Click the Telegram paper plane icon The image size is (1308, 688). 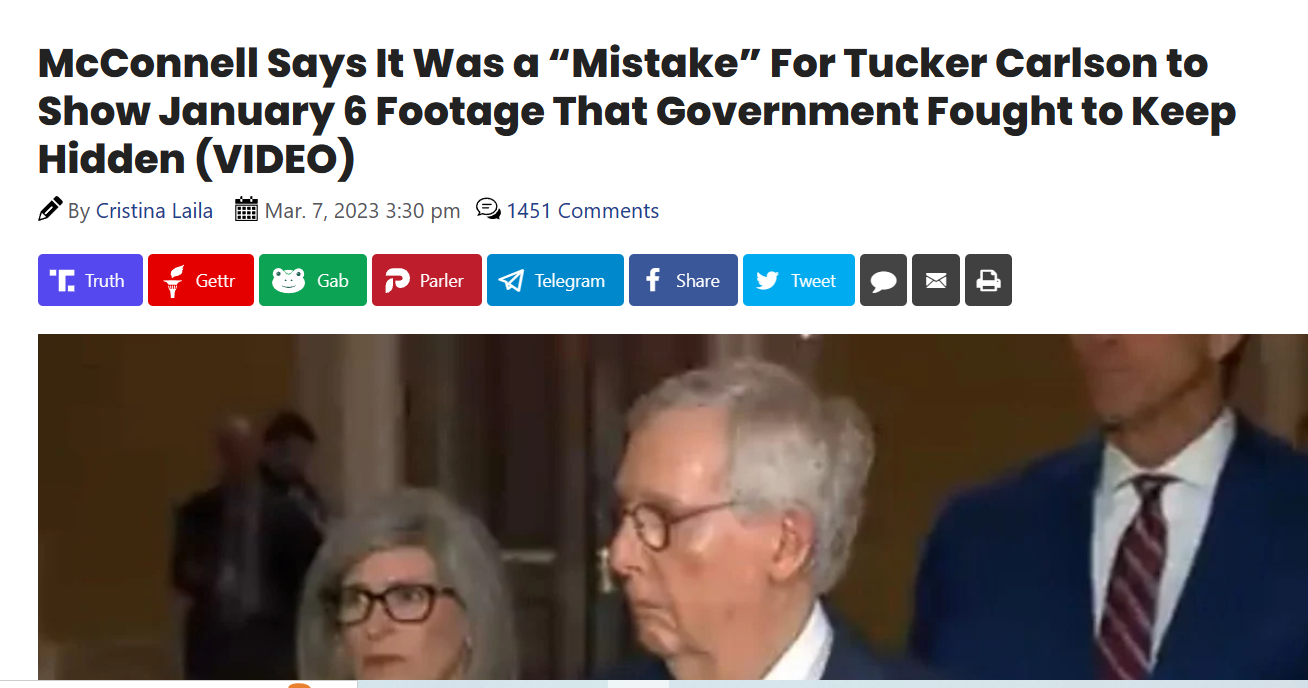[x=511, y=281]
